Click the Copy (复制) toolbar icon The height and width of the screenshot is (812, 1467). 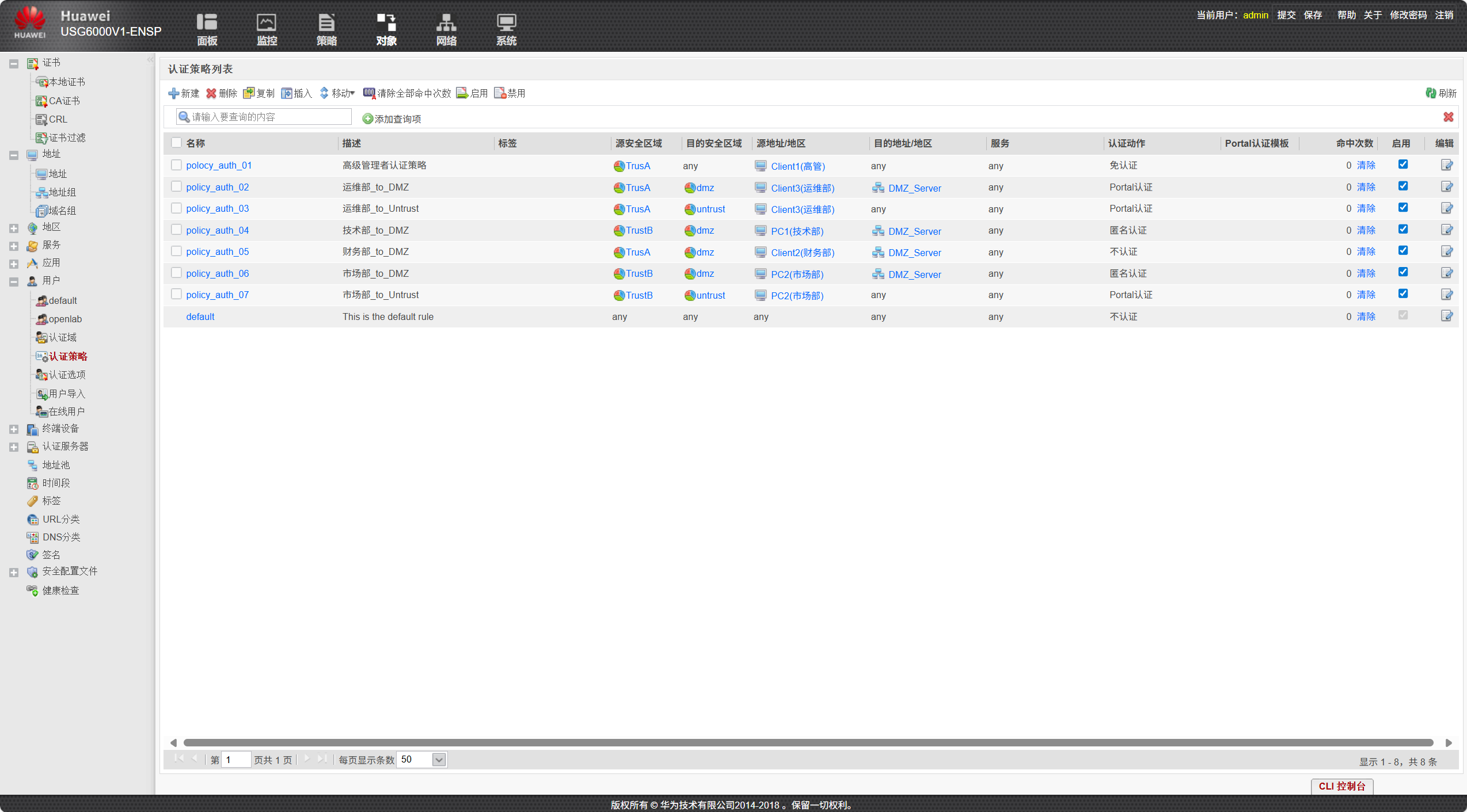pos(249,93)
